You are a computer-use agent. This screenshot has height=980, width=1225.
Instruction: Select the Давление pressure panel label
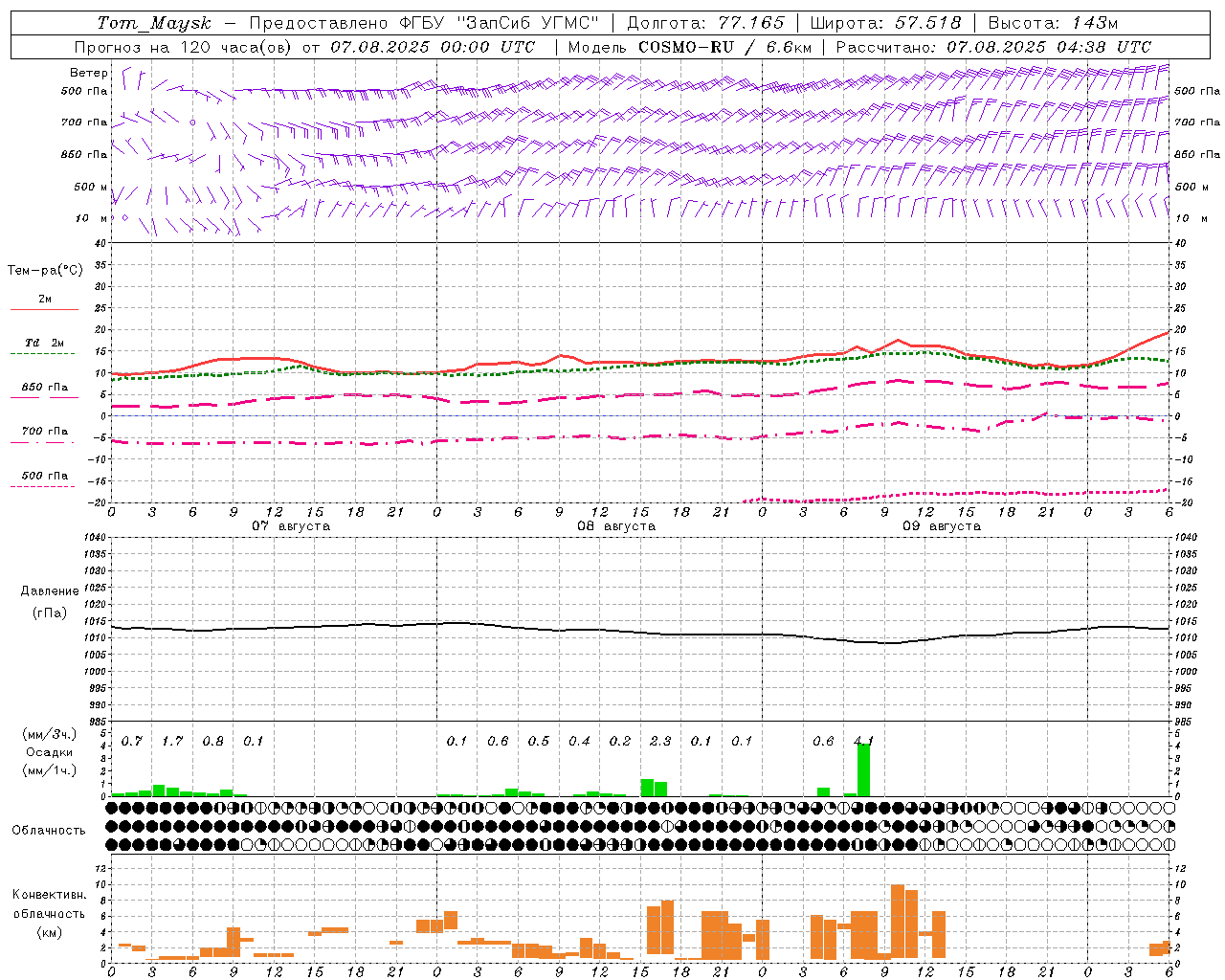50,591
